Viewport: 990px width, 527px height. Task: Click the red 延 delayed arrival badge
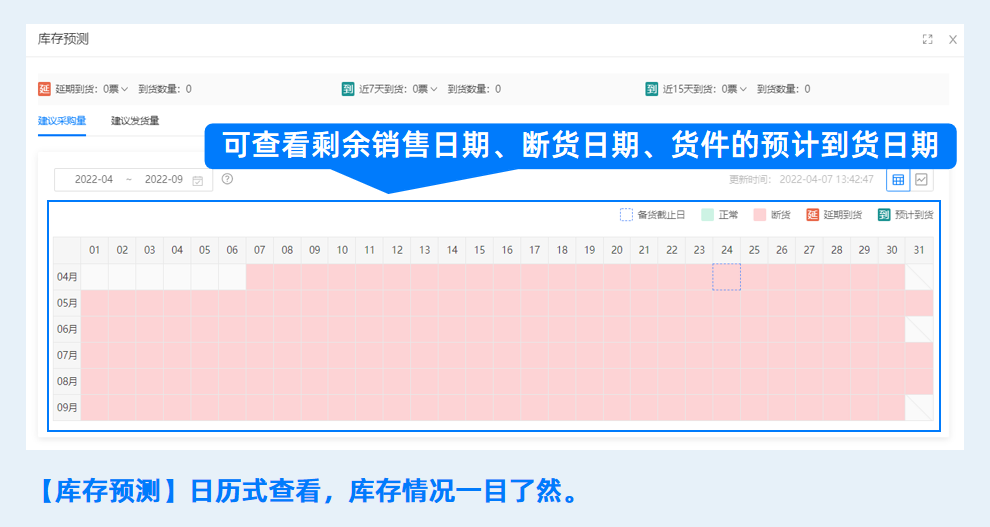[44, 89]
